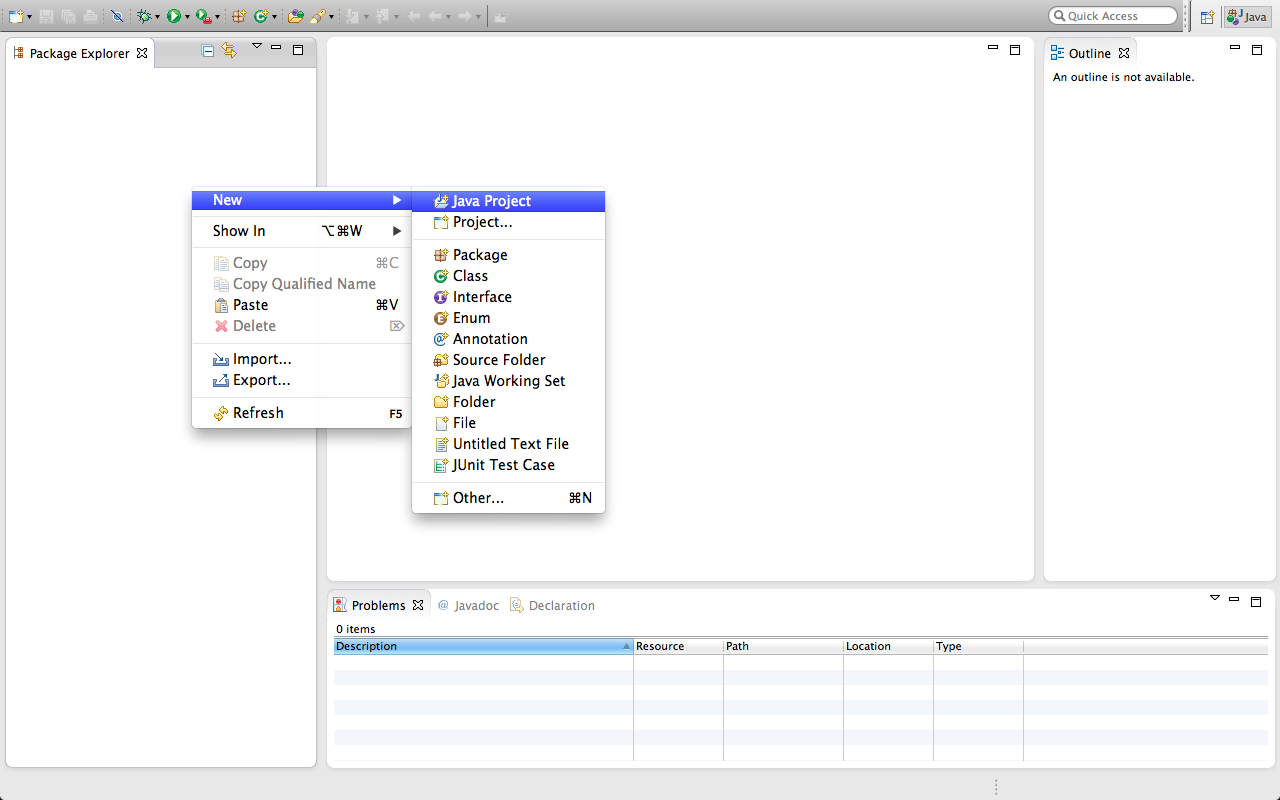This screenshot has height=800, width=1280.
Task: Select the Java perspective button
Action: [1246, 16]
